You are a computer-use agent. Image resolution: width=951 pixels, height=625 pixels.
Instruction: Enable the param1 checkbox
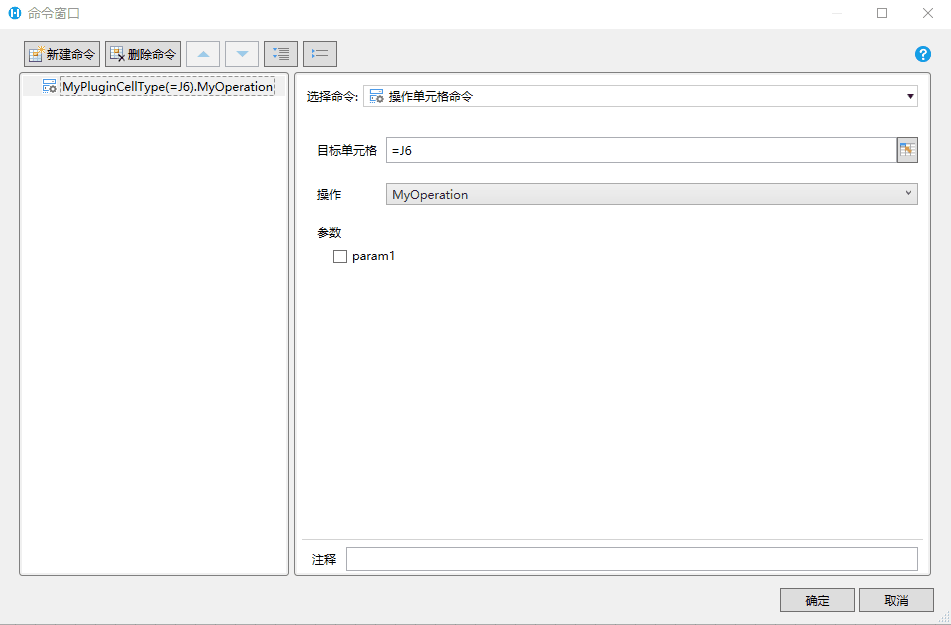point(340,257)
